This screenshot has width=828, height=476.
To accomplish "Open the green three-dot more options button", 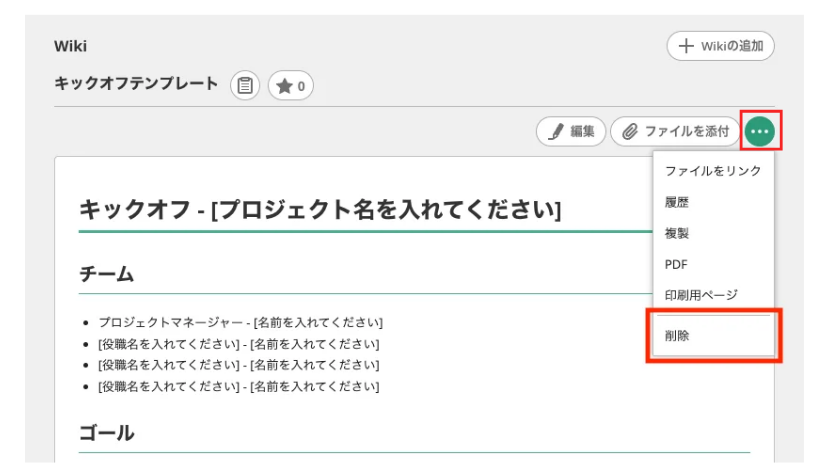I will pyautogui.click(x=759, y=131).
